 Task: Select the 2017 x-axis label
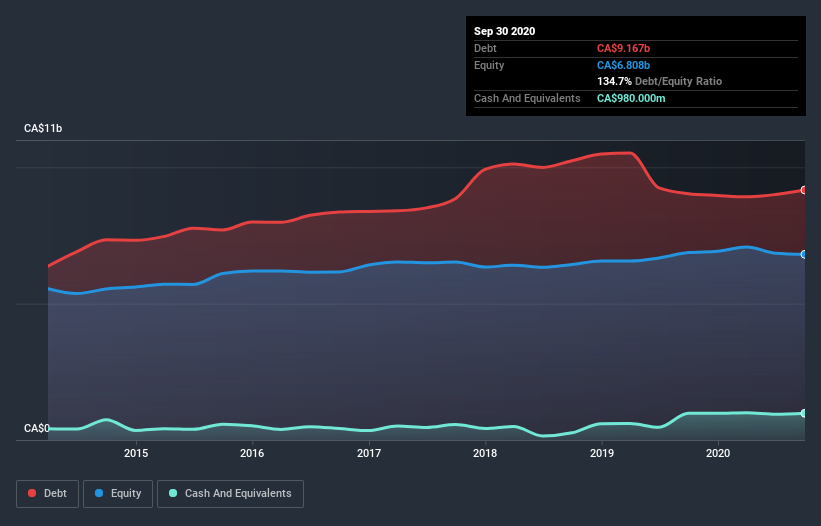pos(369,453)
